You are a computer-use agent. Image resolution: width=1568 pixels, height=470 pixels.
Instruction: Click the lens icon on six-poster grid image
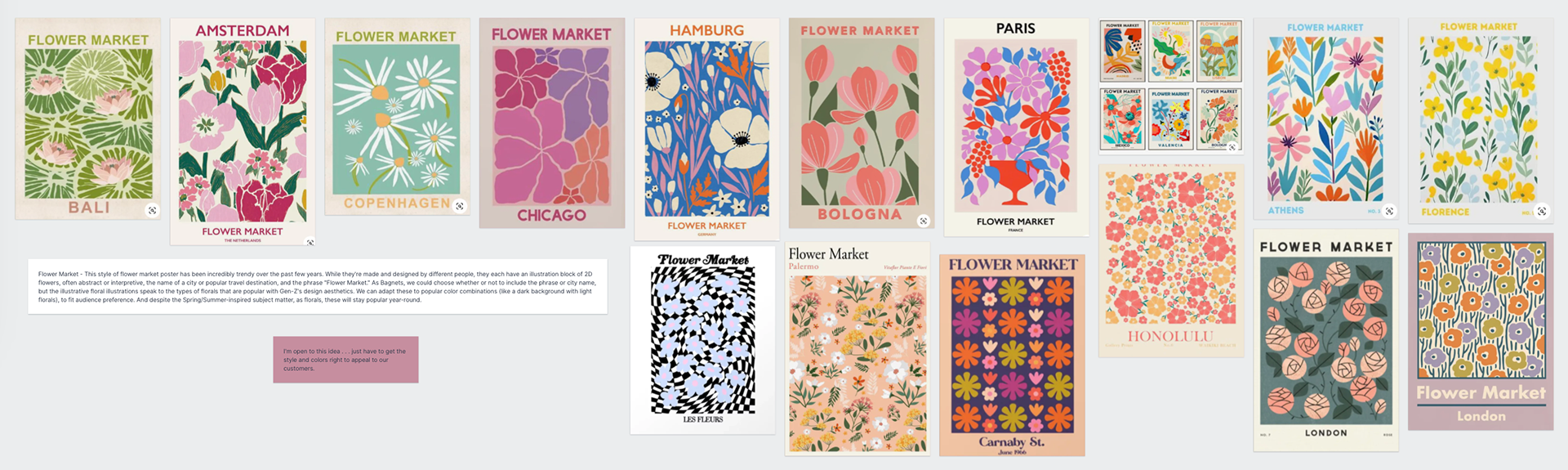tap(1232, 147)
